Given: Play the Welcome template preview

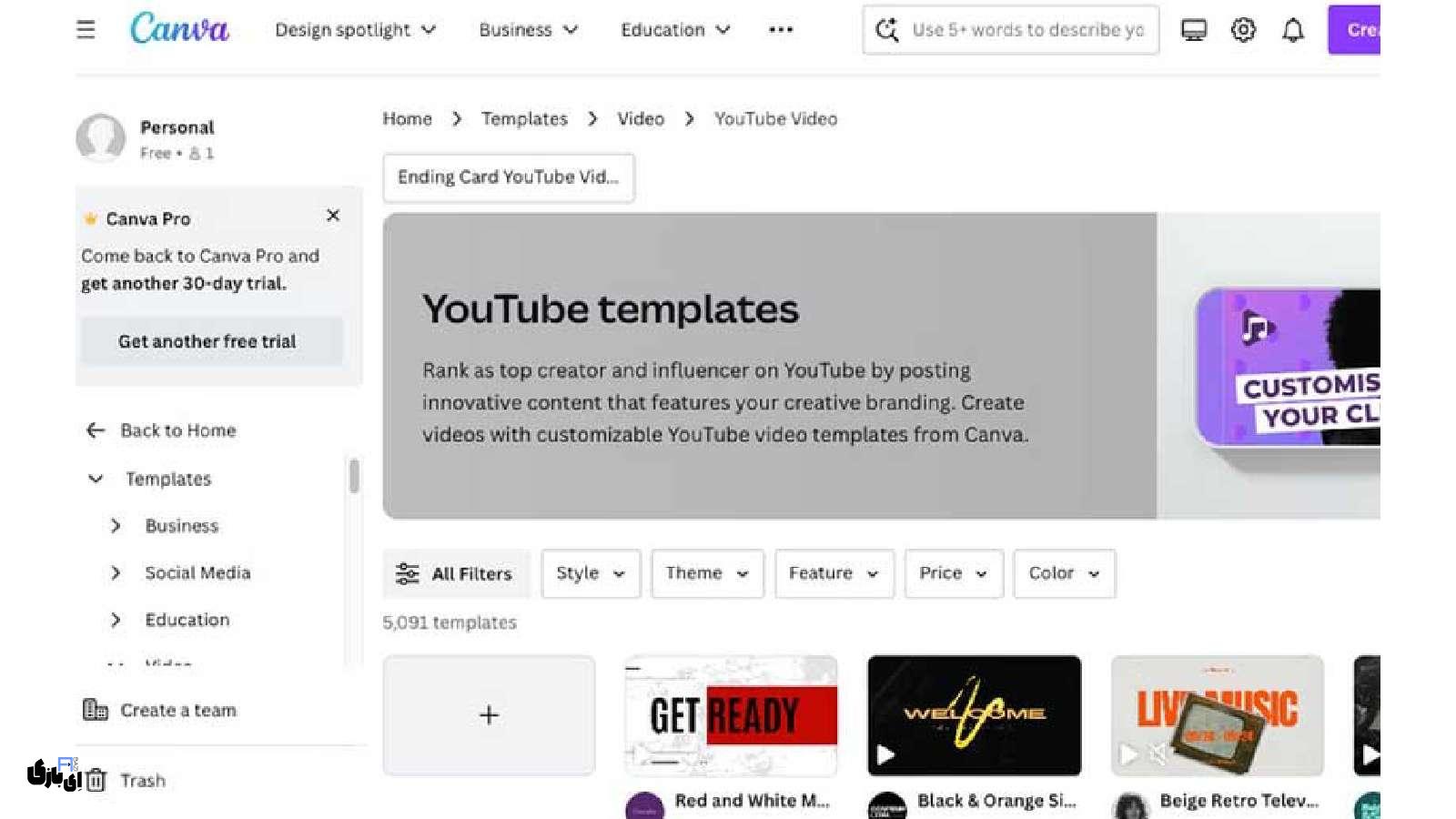Looking at the screenshot, I should pyautogui.click(x=885, y=754).
